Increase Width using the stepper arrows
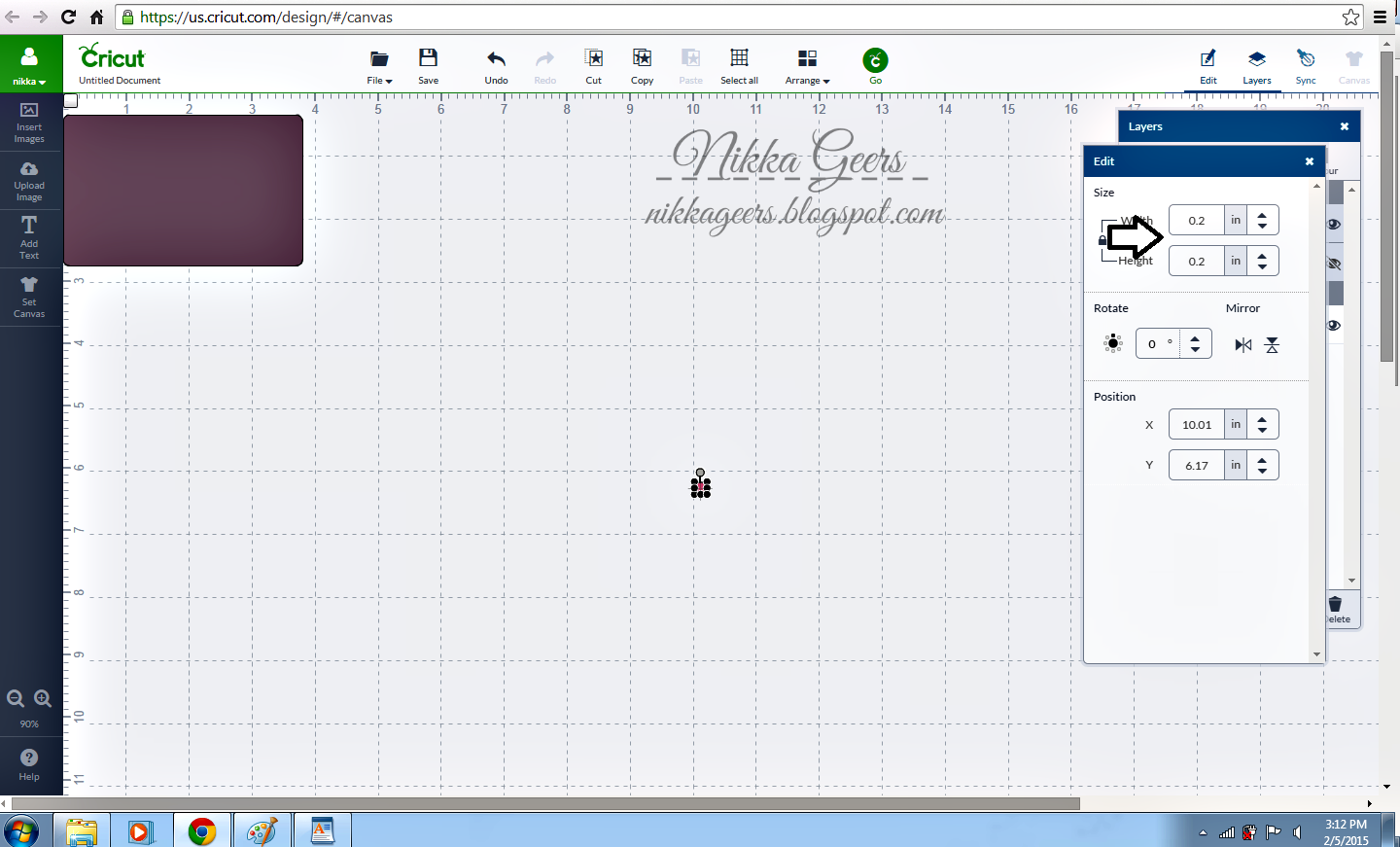 point(1263,215)
